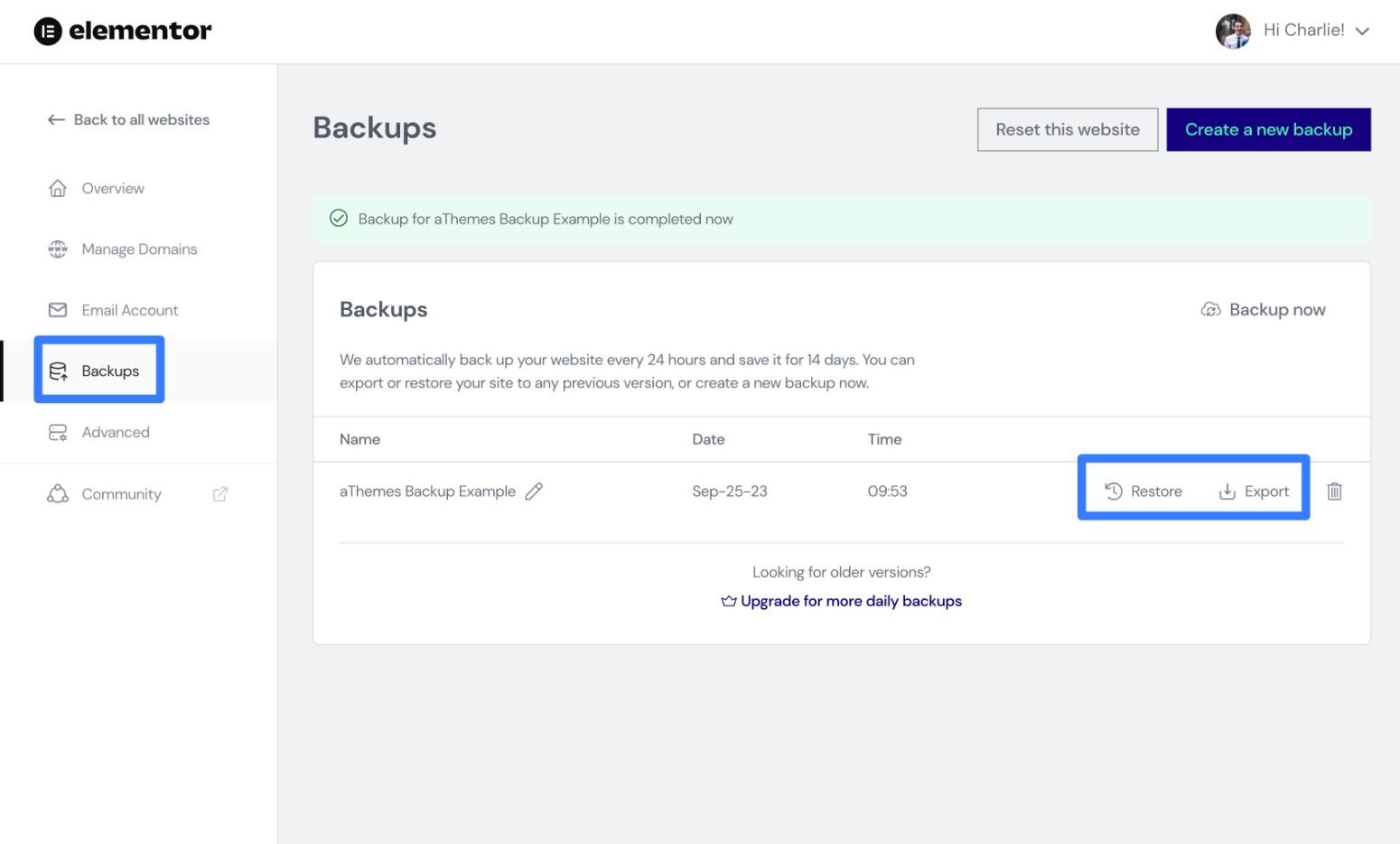Click Restore for aThemes Backup Example
This screenshot has width=1400, height=844.
[1156, 492]
